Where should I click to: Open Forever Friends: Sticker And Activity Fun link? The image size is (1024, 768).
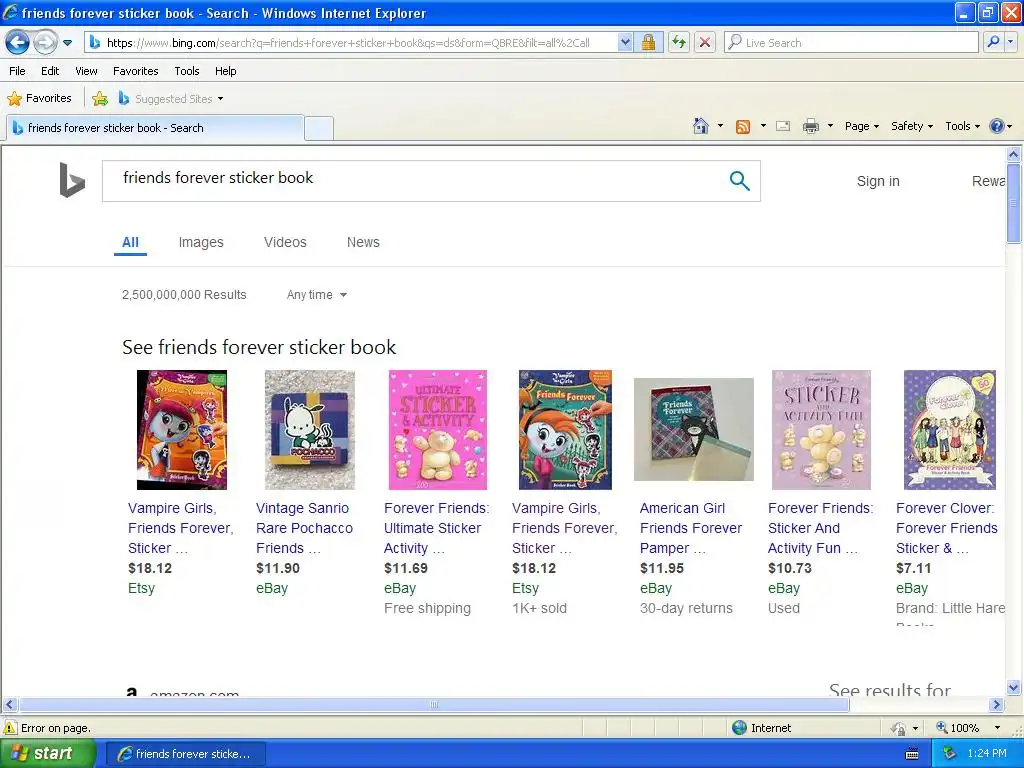(x=820, y=528)
